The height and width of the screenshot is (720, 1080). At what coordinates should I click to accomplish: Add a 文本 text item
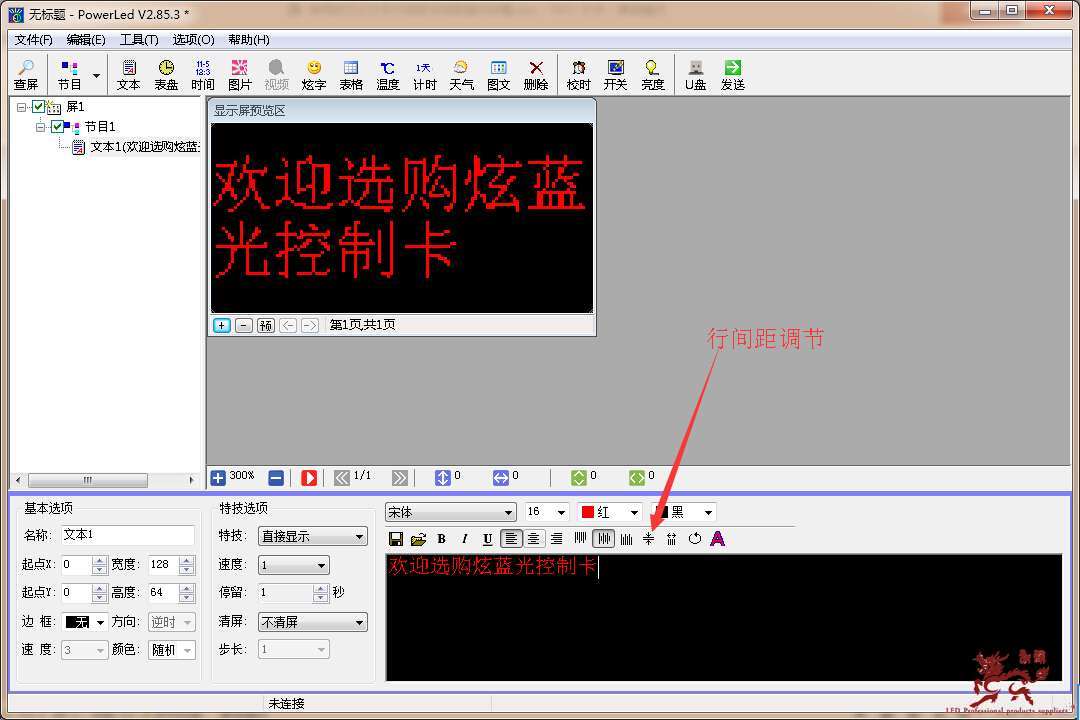tap(128, 75)
